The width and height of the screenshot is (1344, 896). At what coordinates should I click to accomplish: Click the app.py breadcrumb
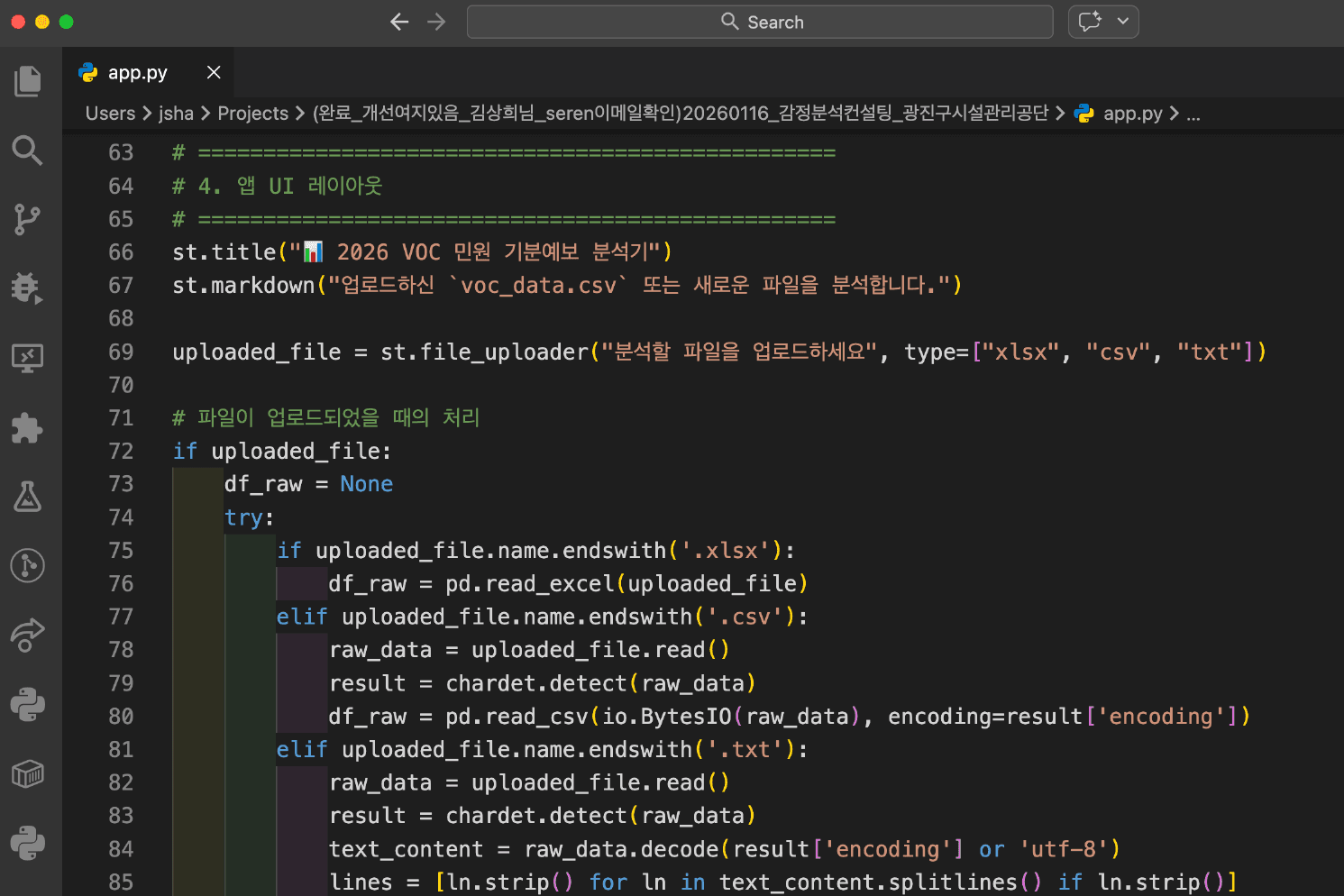[1132, 114]
